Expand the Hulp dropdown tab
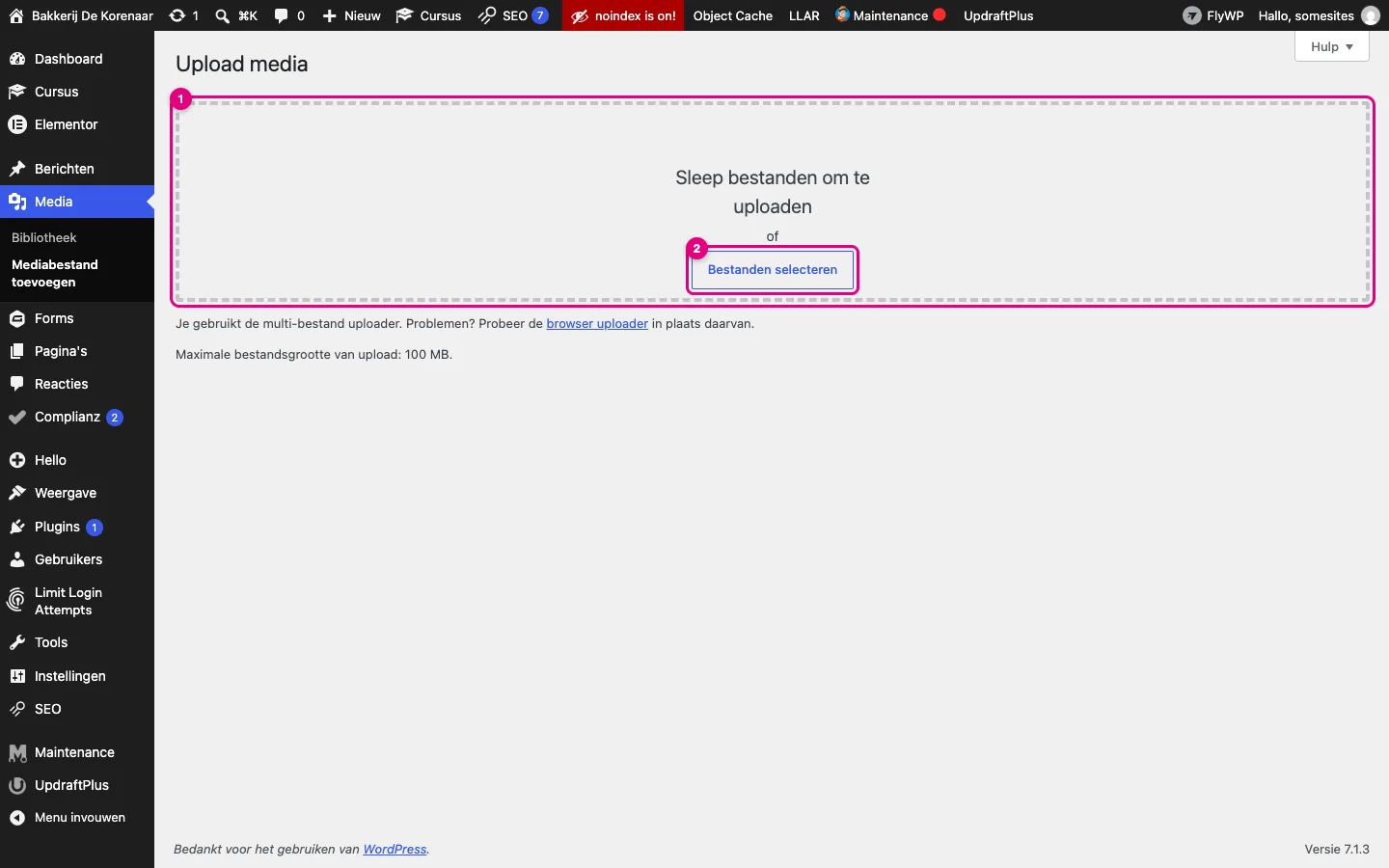 pyautogui.click(x=1332, y=46)
